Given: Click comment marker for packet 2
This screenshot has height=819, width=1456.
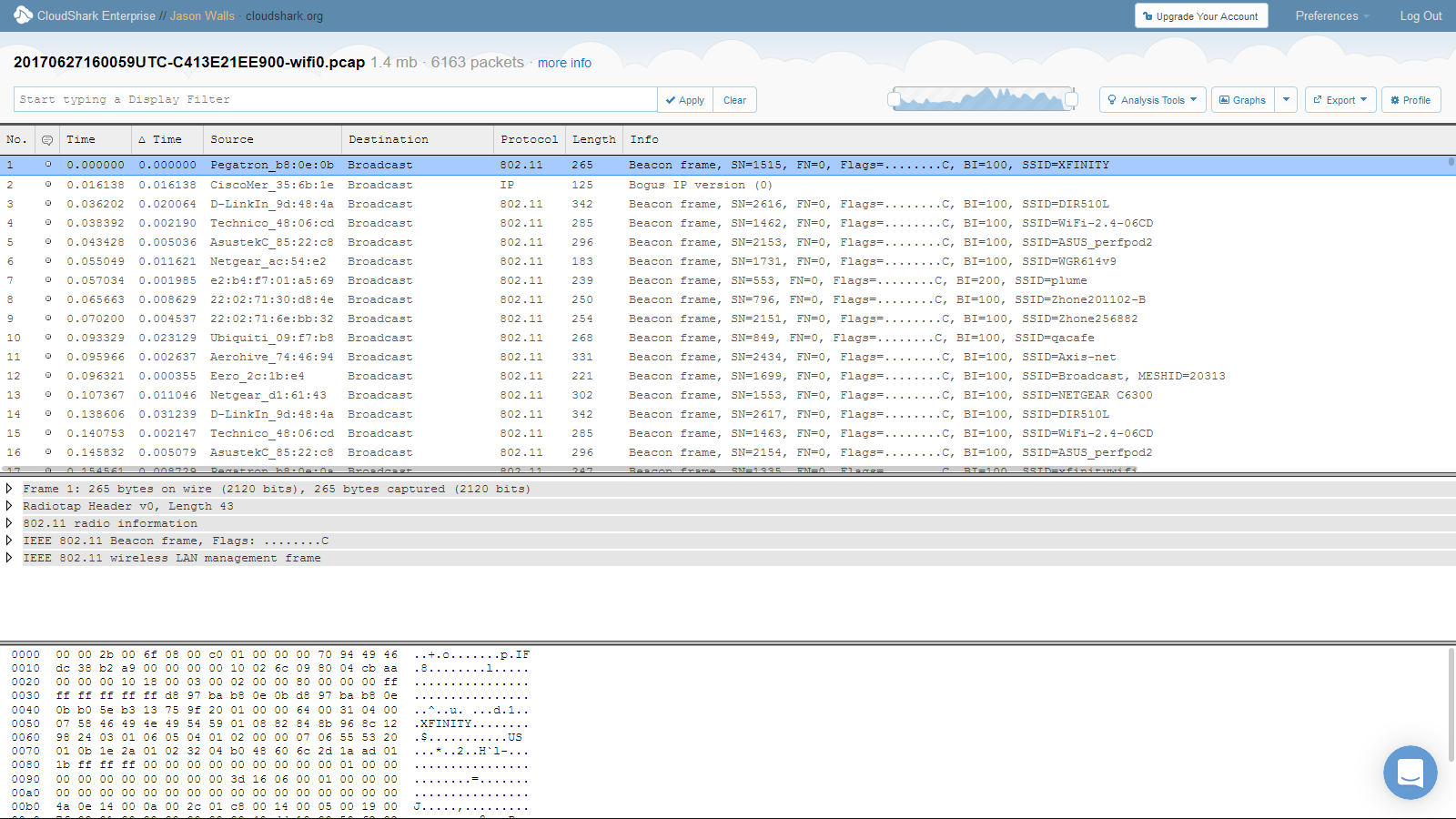Looking at the screenshot, I should [48, 185].
